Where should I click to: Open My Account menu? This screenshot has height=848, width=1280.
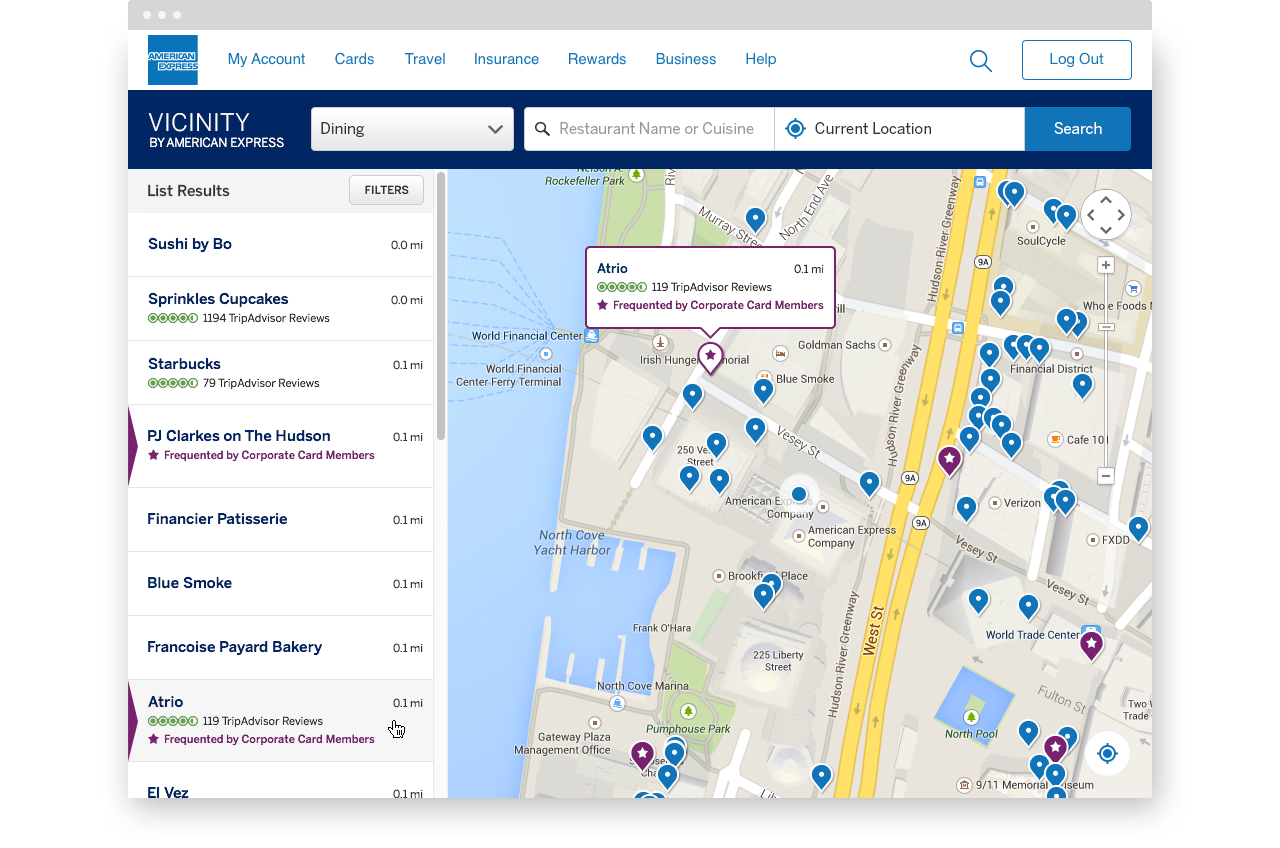pyautogui.click(x=266, y=59)
